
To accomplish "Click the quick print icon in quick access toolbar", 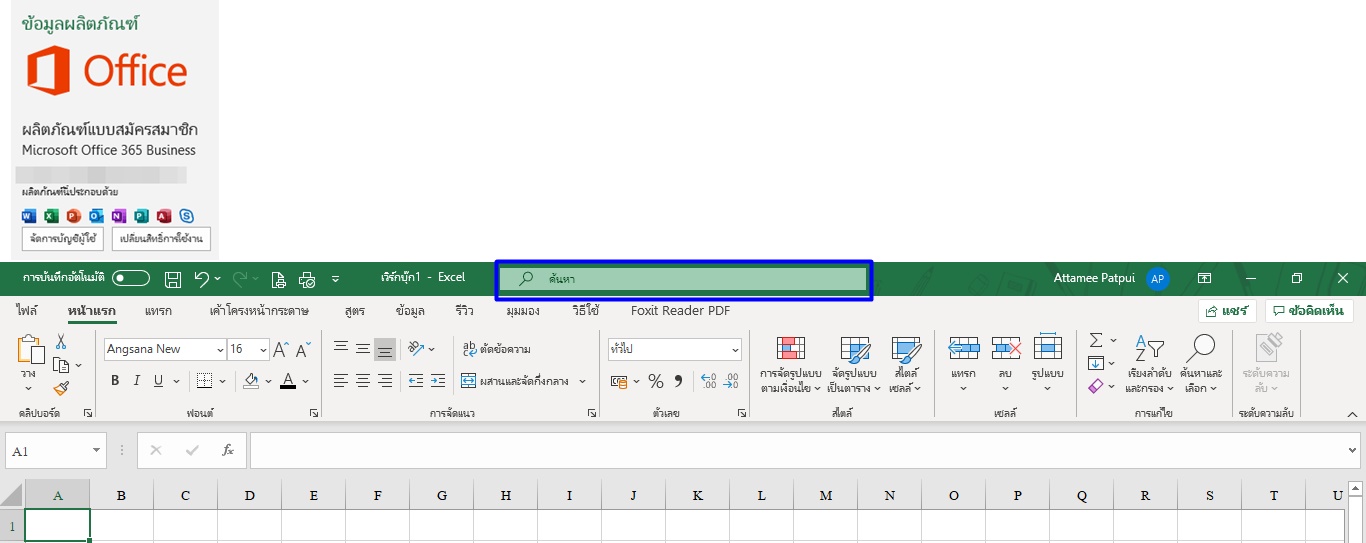I will (307, 279).
